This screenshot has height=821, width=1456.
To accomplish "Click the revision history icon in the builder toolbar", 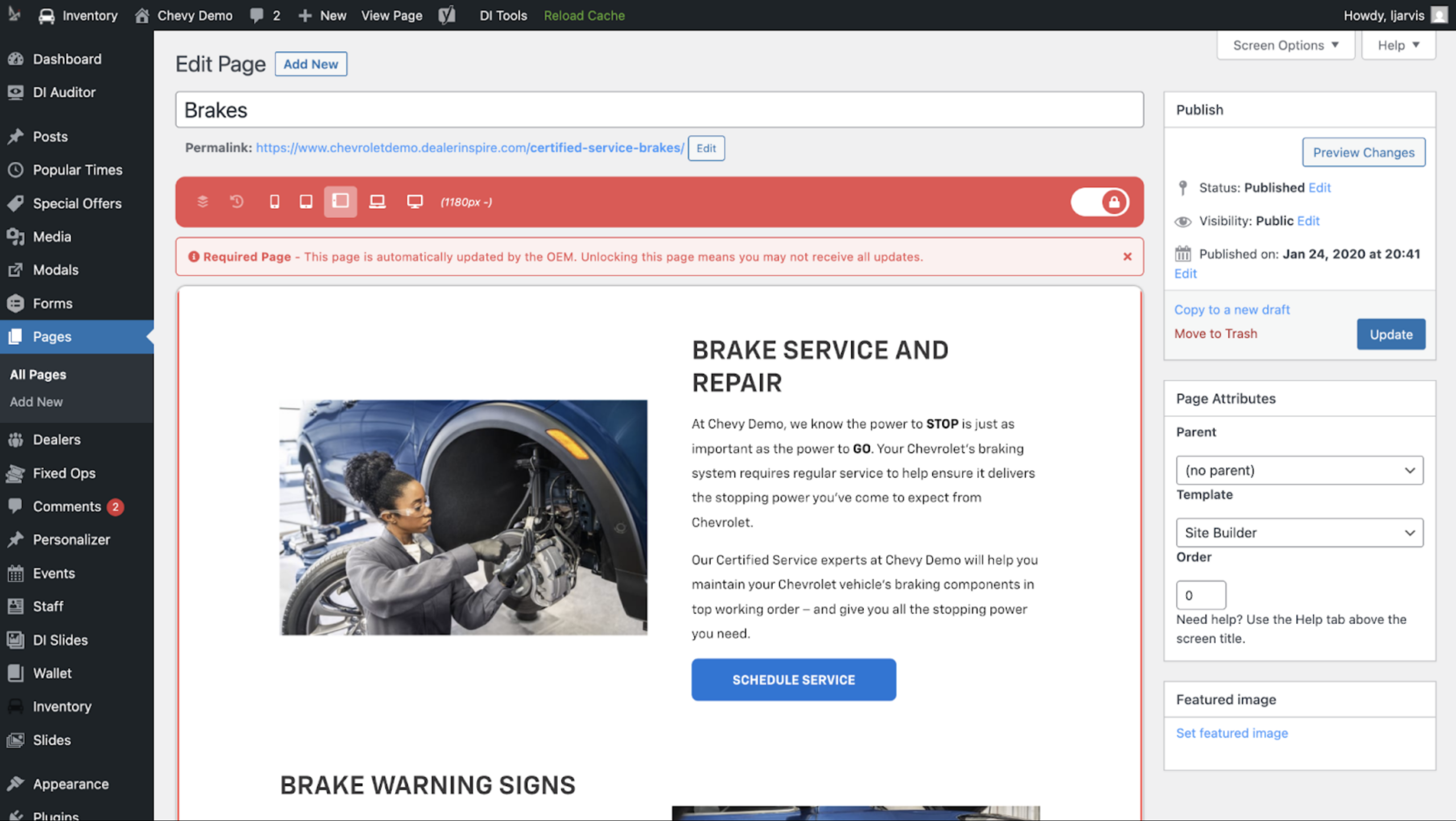I will [x=237, y=201].
